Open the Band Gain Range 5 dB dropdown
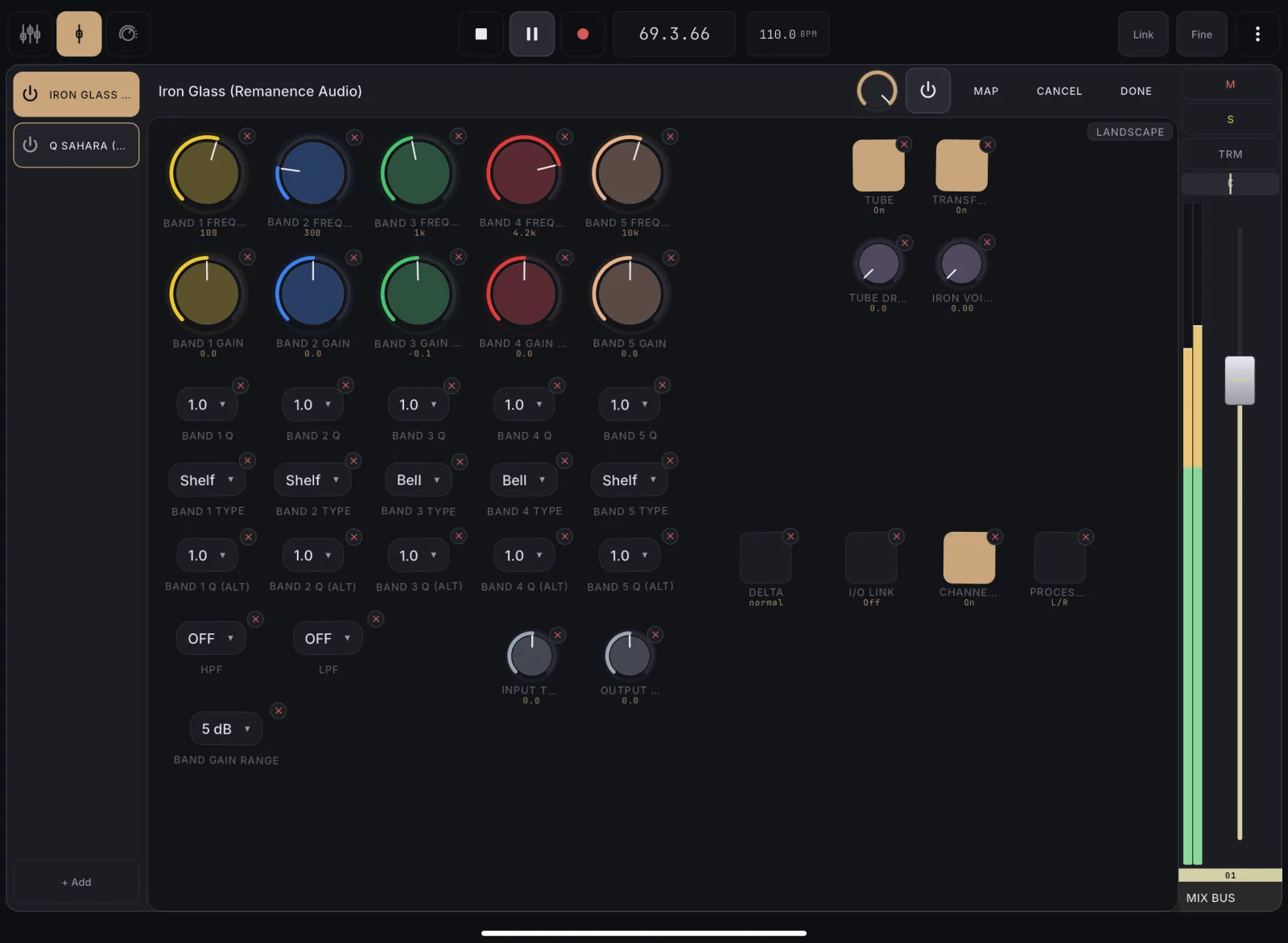This screenshot has height=943, width=1288. (226, 728)
